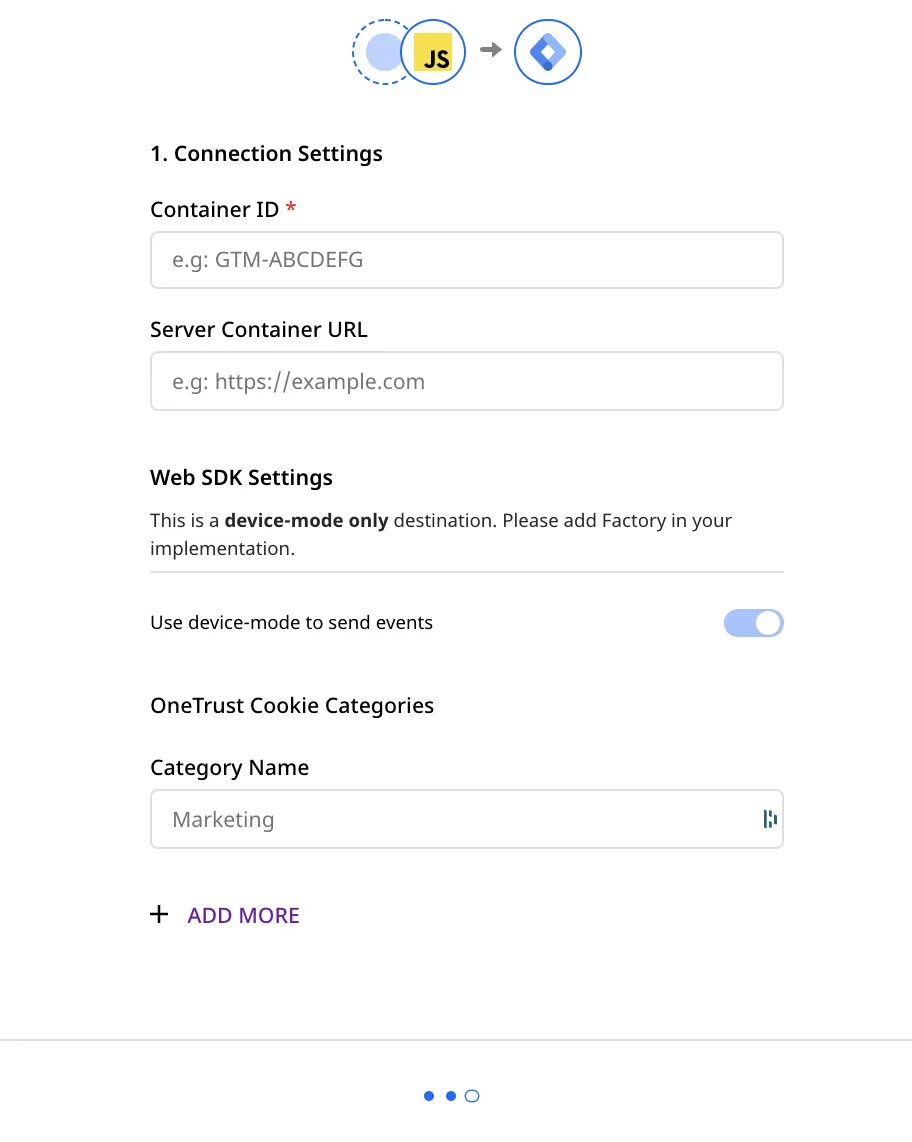Go to the second step dot

[451, 1096]
